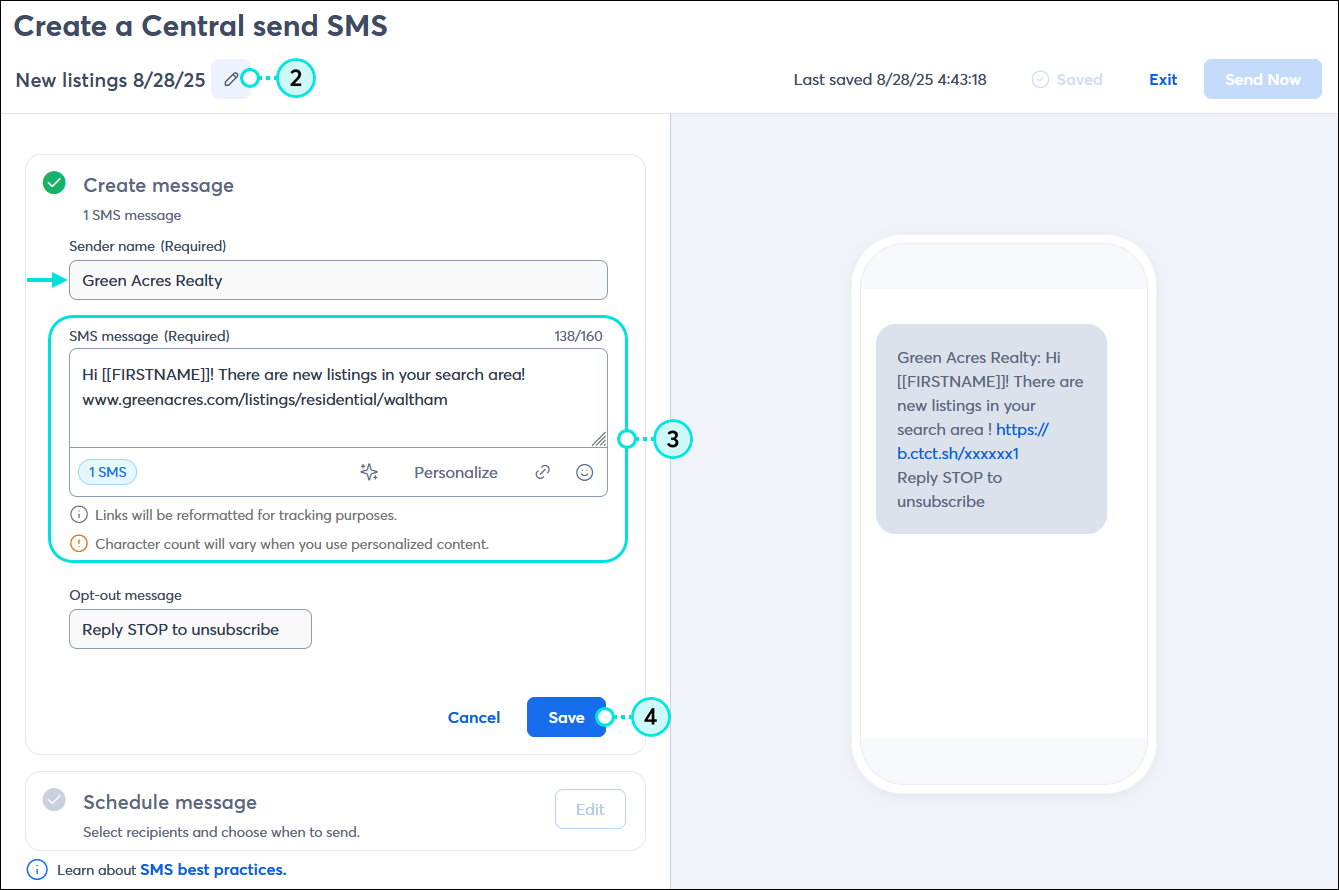This screenshot has height=890, width=1339.
Task: Click the AI sparkle icon in message toolbar
Action: pos(369,471)
